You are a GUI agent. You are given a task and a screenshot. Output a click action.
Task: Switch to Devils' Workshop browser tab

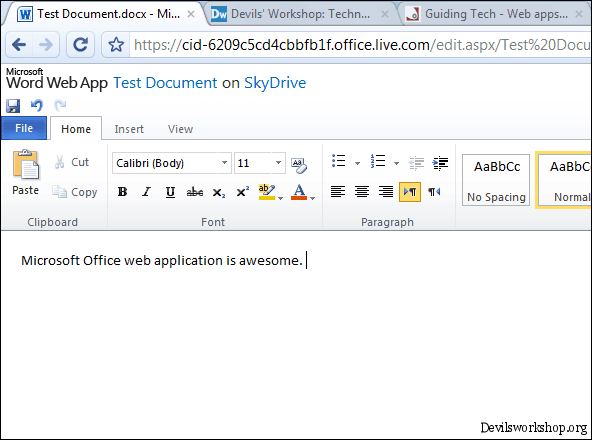click(300, 14)
